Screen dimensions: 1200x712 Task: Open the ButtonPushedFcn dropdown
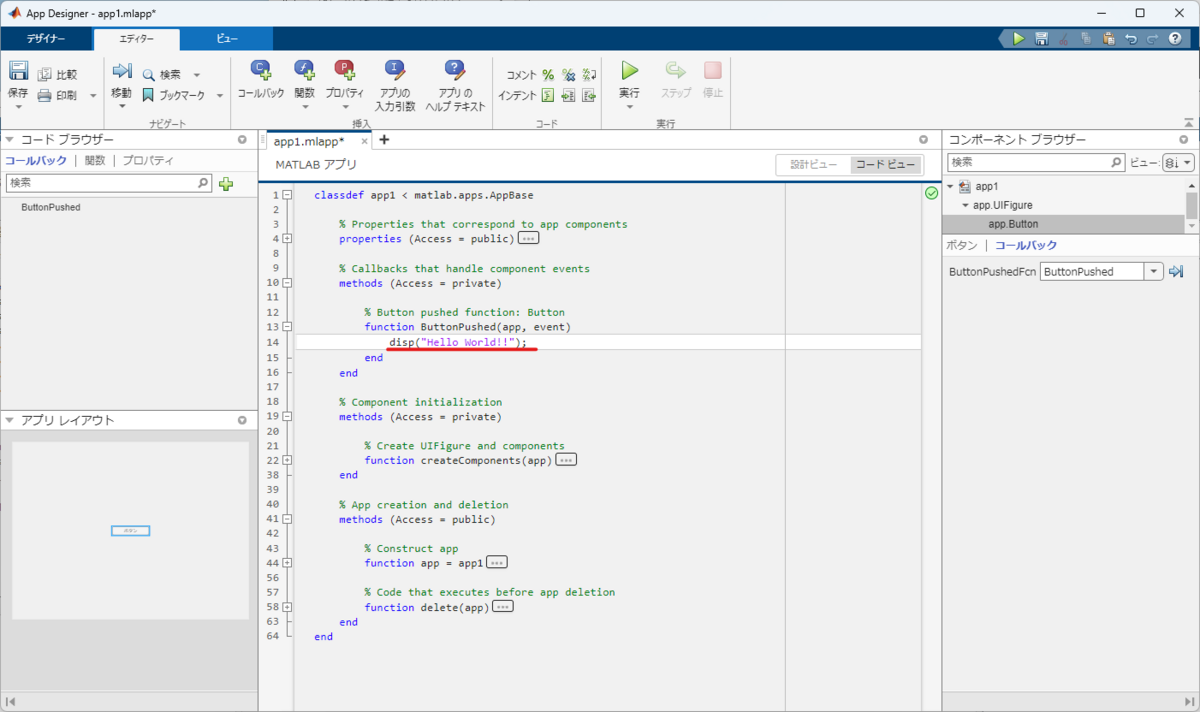(x=1153, y=272)
